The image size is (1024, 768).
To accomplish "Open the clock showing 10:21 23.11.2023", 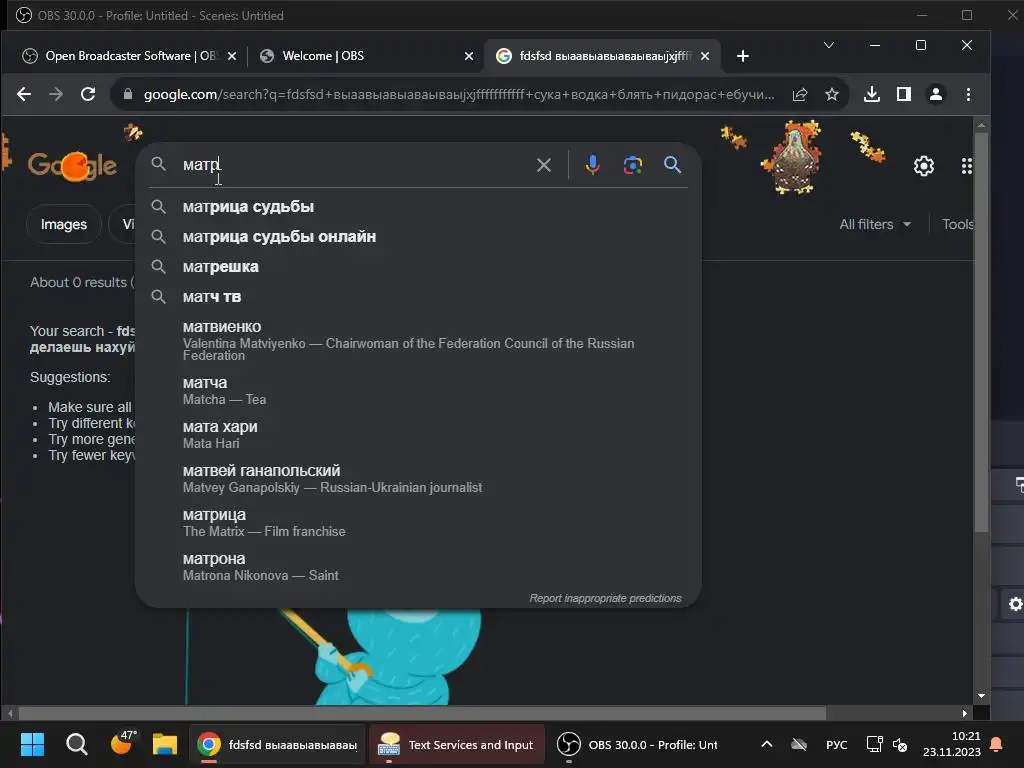I will pyautogui.click(x=952, y=744).
